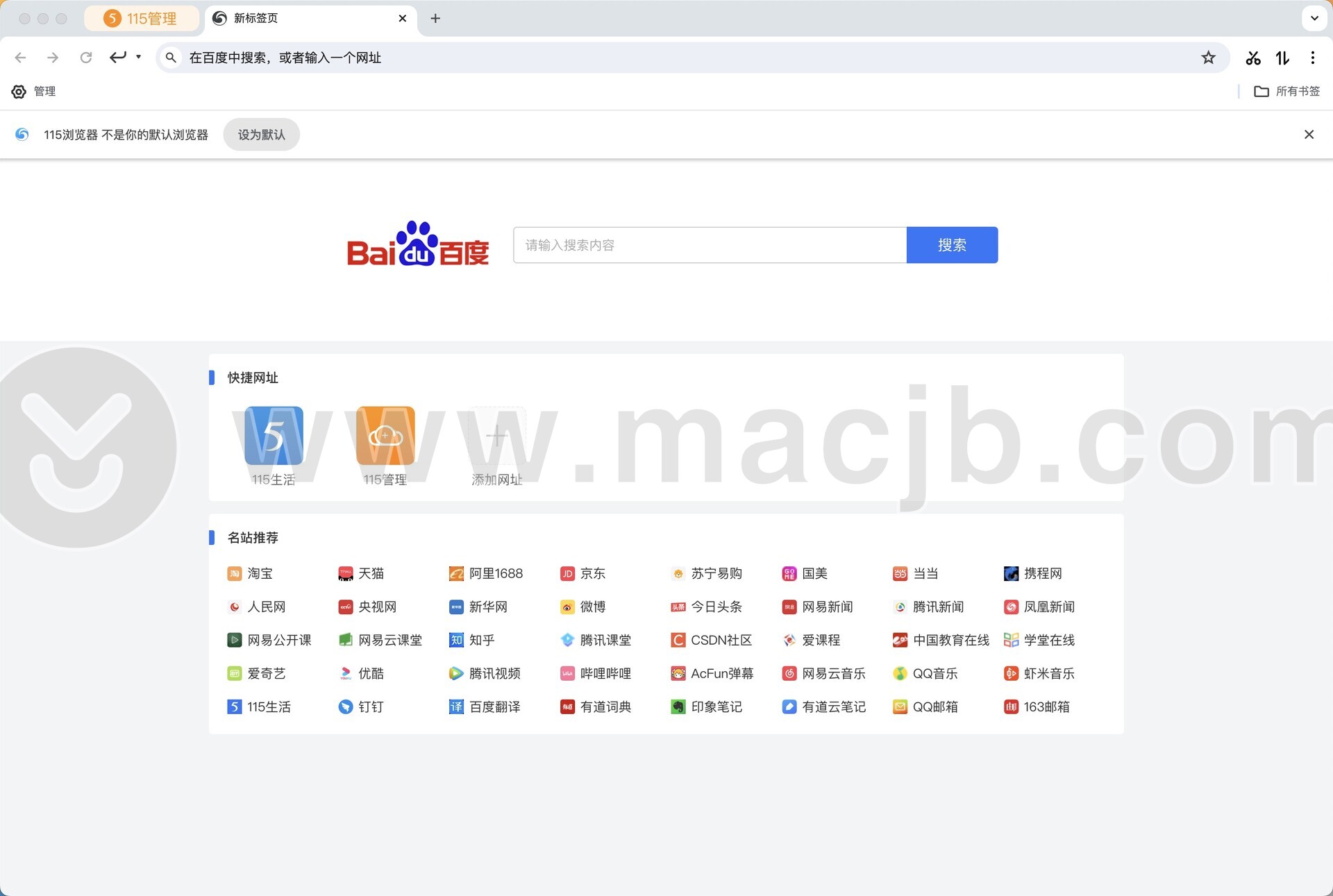Screen dimensions: 1333x896
Task: Open 网易云音乐 link
Action: tap(824, 673)
